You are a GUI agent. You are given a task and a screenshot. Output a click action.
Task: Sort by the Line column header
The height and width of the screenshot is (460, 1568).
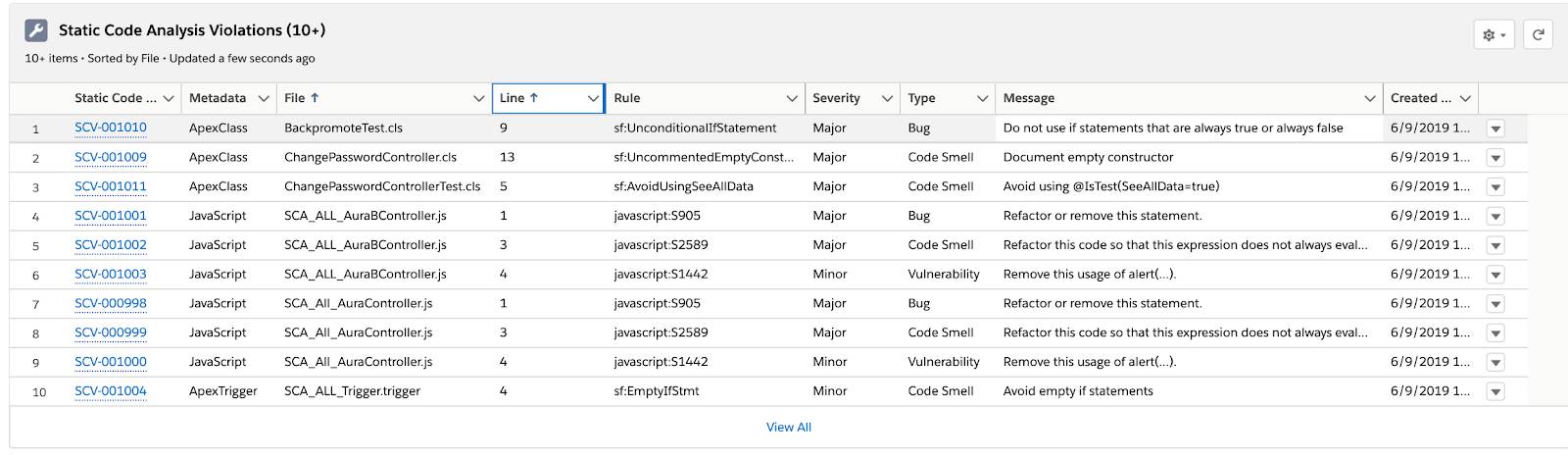coord(518,98)
